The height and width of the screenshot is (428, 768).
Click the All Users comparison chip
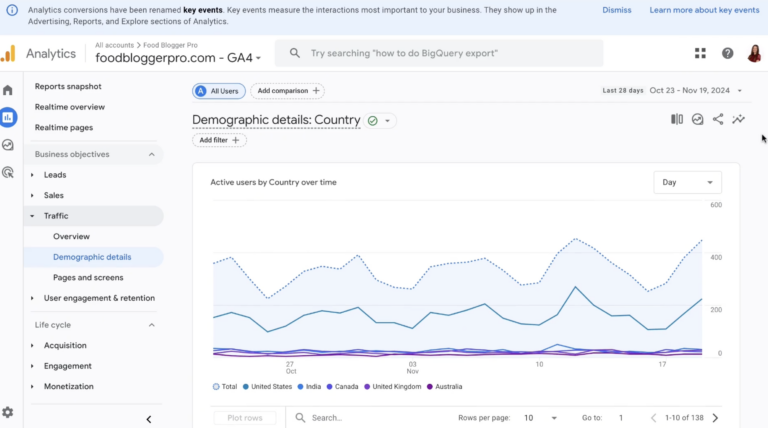coord(219,91)
